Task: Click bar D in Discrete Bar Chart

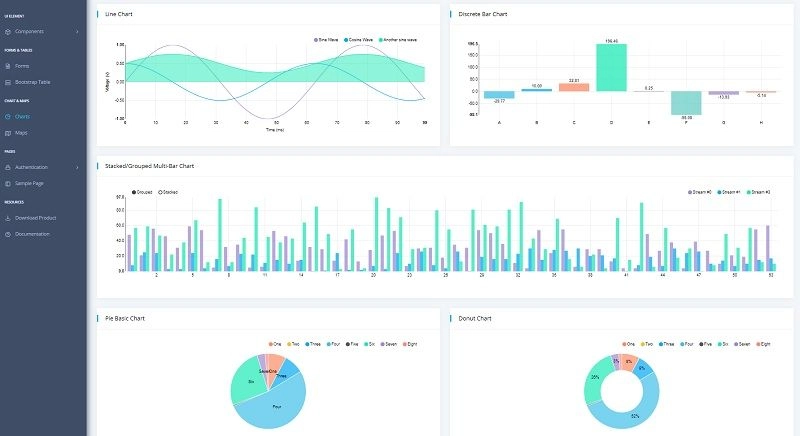Action: [x=611, y=68]
